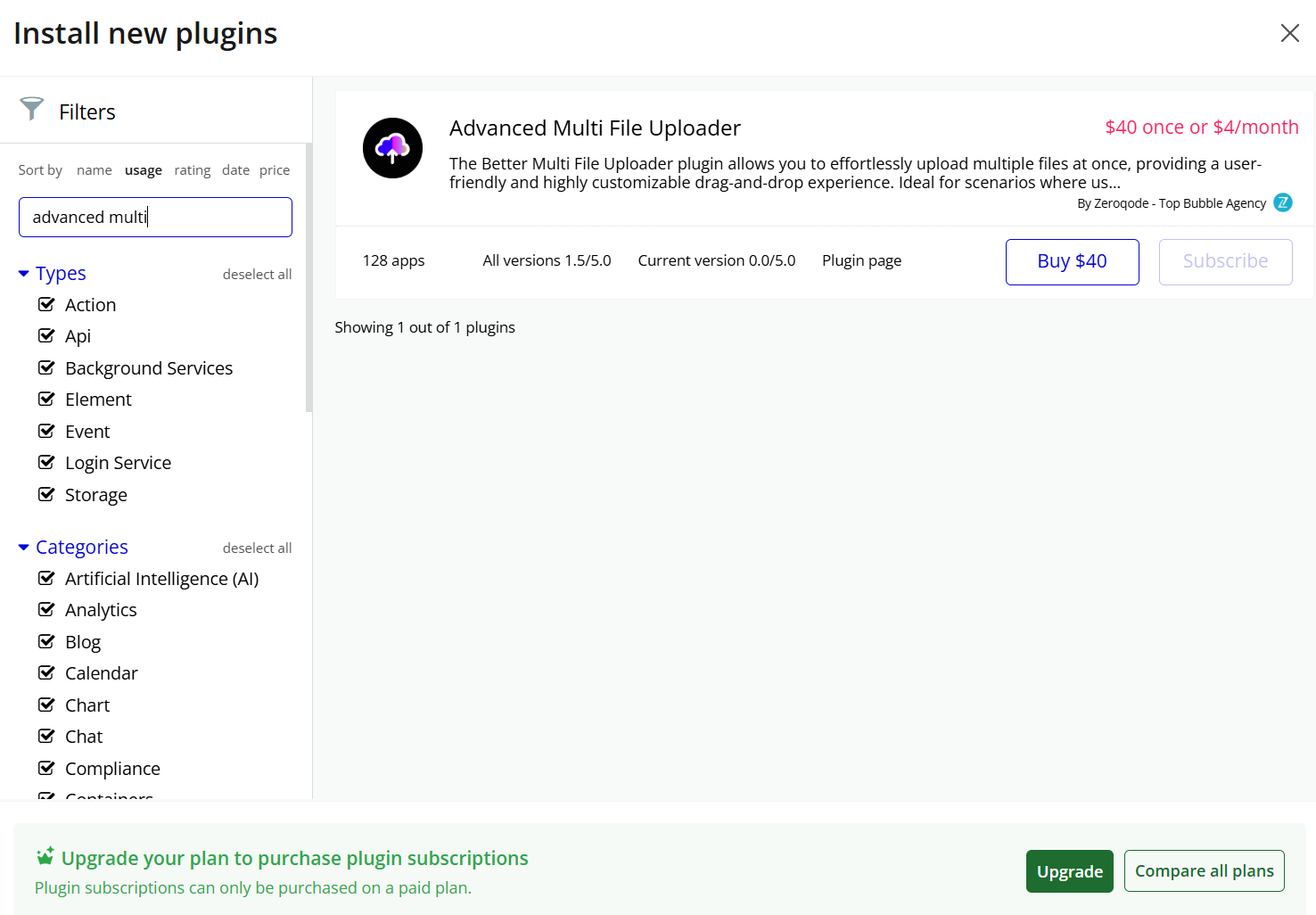Click the green Upgrade button
This screenshot has width=1316, height=915.
1069,871
